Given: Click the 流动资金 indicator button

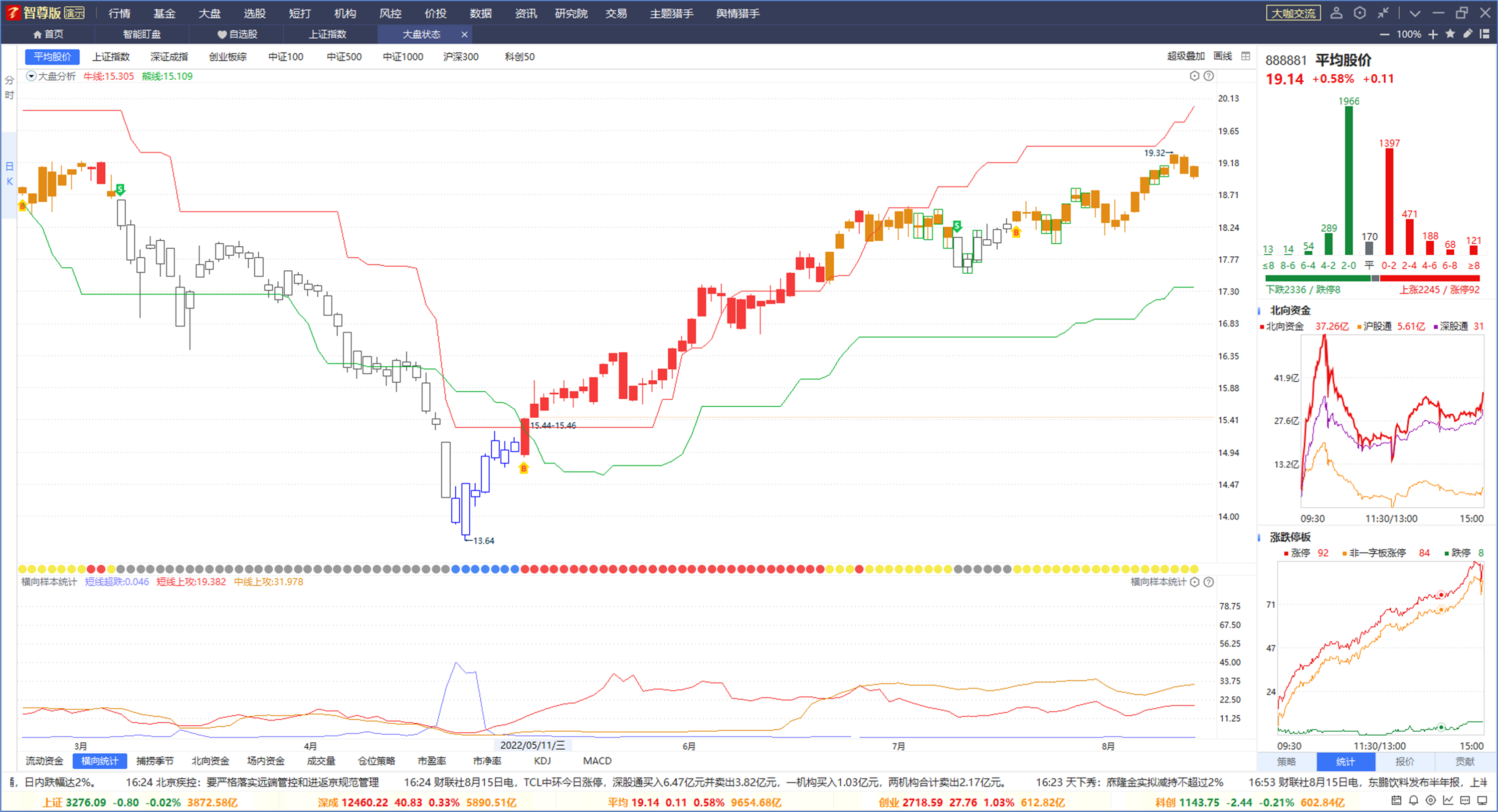Looking at the screenshot, I should pos(44,761).
